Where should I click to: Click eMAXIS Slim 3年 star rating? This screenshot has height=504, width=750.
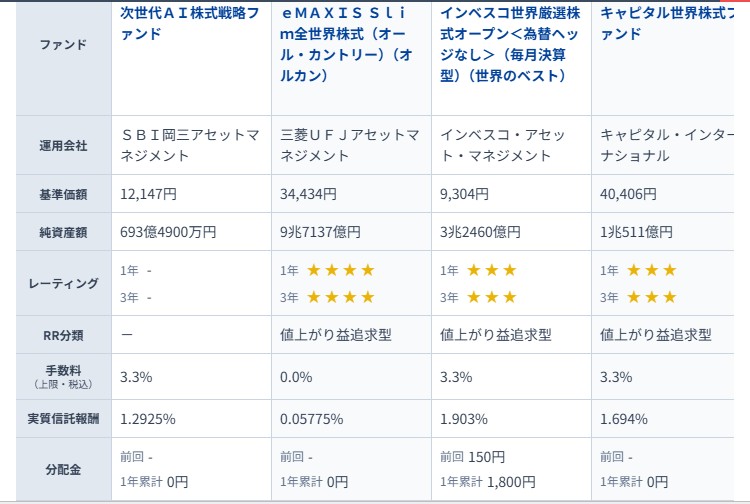(340, 297)
